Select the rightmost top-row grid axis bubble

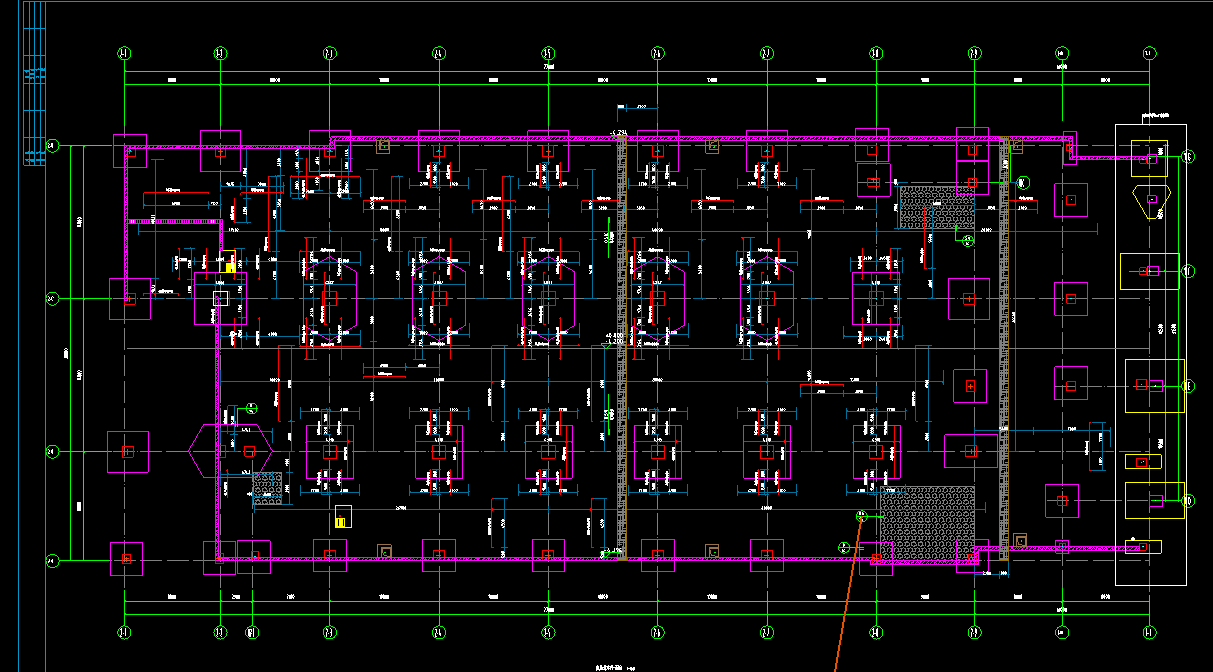1149,52
